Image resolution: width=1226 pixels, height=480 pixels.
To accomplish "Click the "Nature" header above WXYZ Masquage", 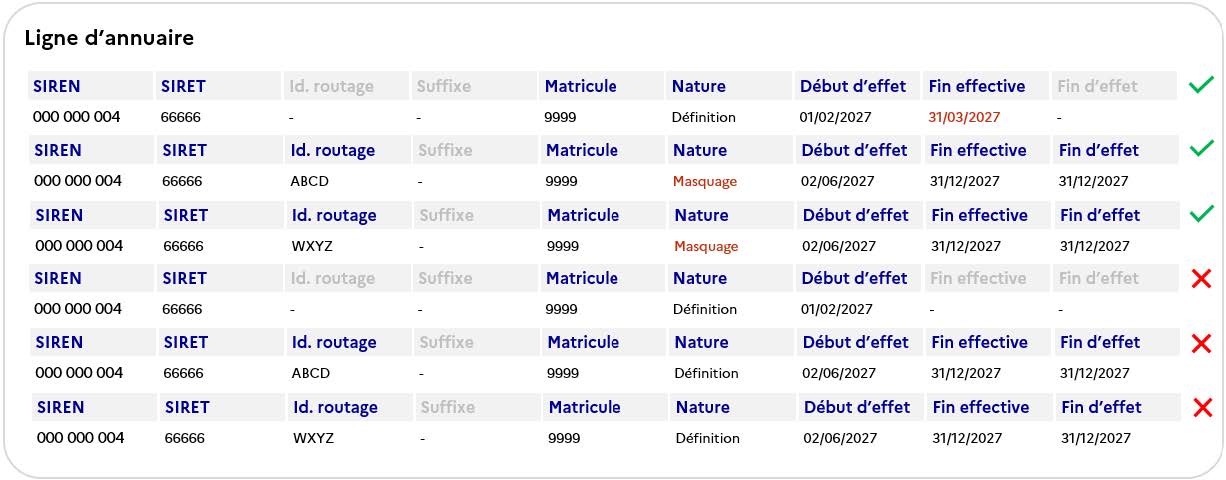I will point(701,215).
